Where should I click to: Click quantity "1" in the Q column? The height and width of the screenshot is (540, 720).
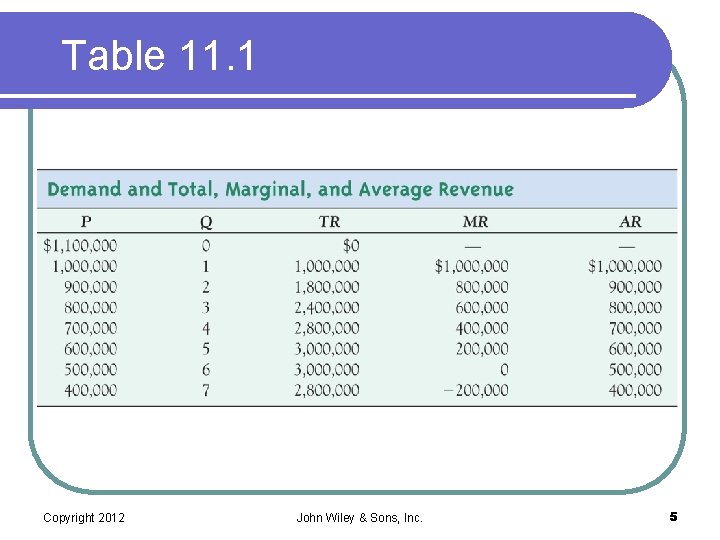tap(206, 266)
